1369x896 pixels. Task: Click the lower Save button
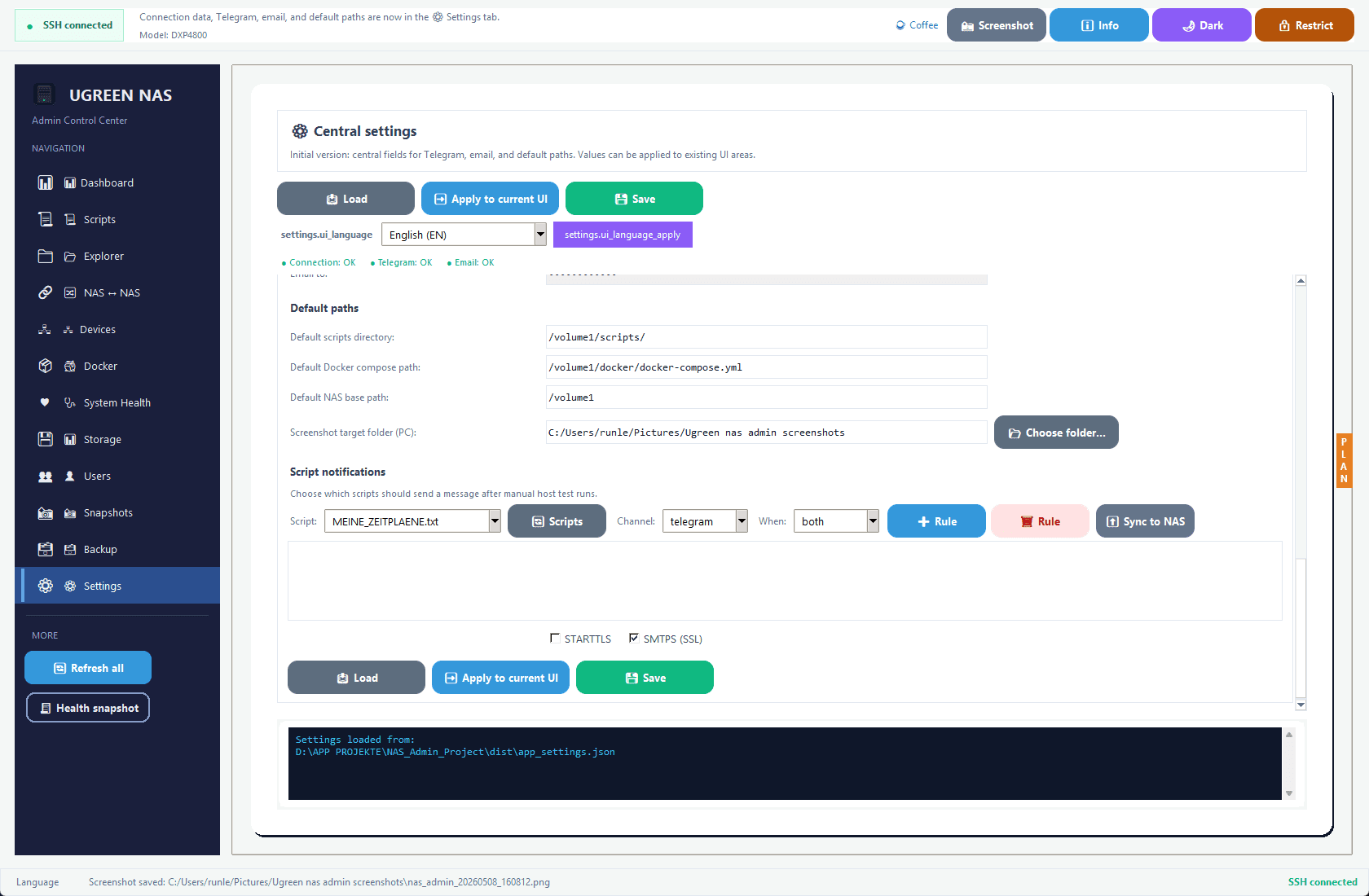pos(645,678)
